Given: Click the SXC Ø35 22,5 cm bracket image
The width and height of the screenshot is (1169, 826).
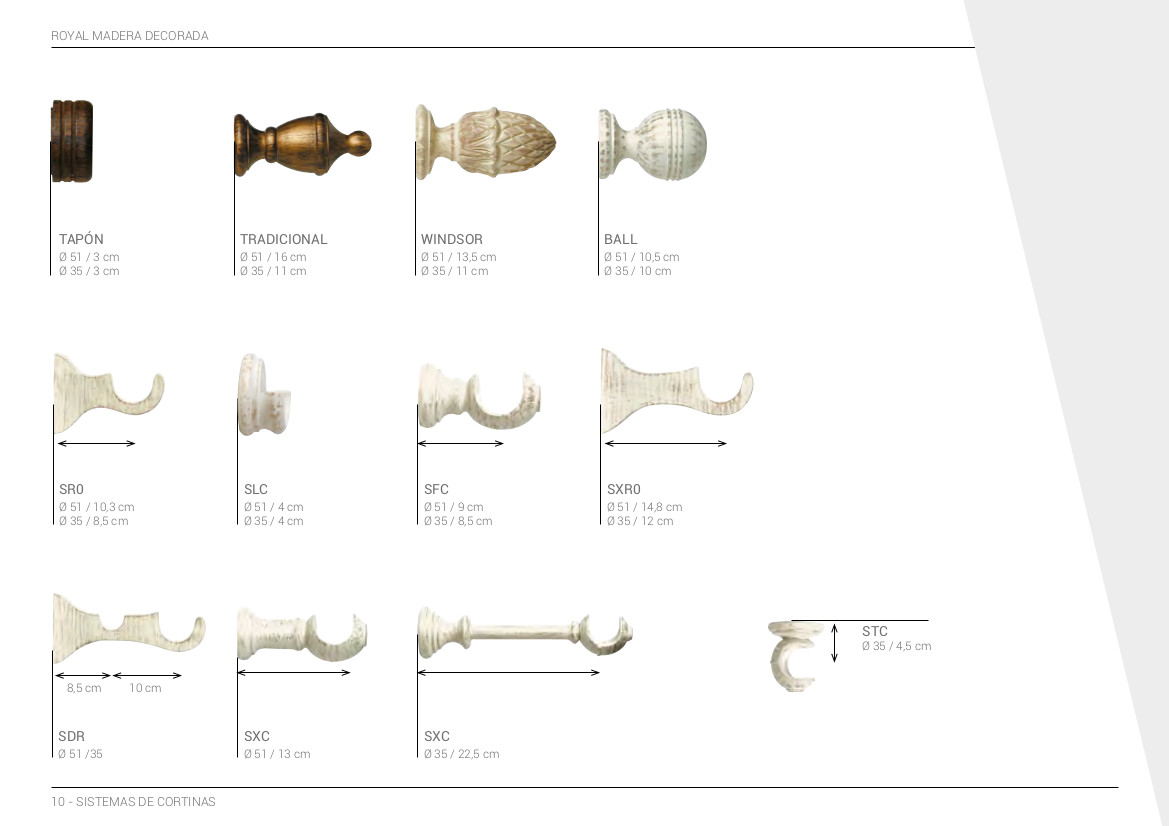Looking at the screenshot, I should tap(526, 633).
